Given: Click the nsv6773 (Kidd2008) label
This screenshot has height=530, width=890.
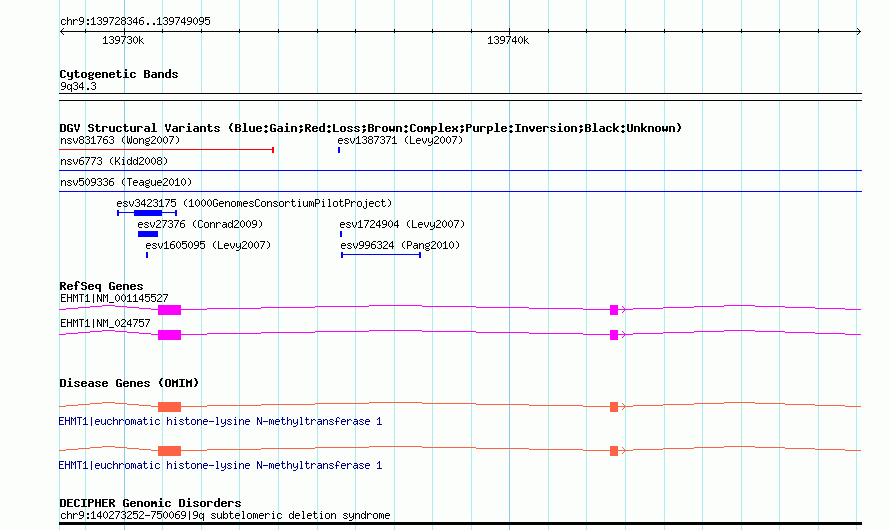Looking at the screenshot, I should tap(114, 161).
